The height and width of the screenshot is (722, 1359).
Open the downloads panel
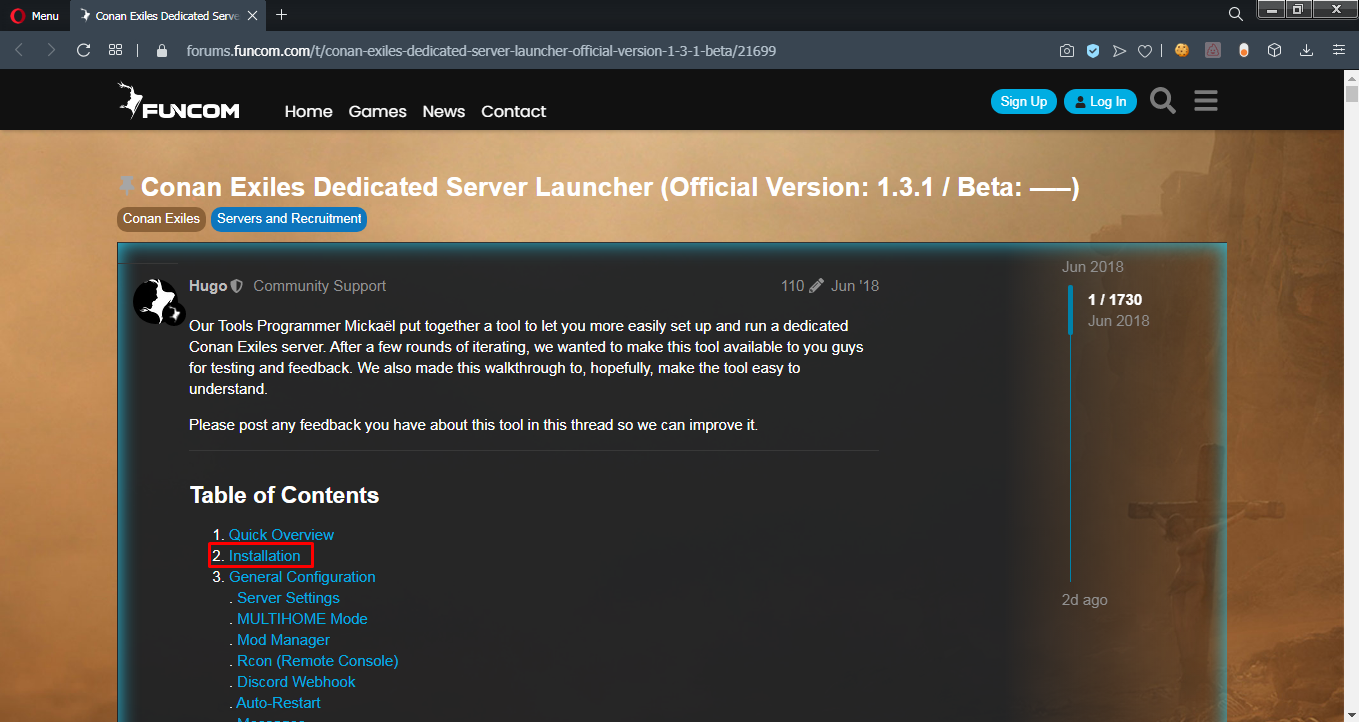click(x=1306, y=50)
